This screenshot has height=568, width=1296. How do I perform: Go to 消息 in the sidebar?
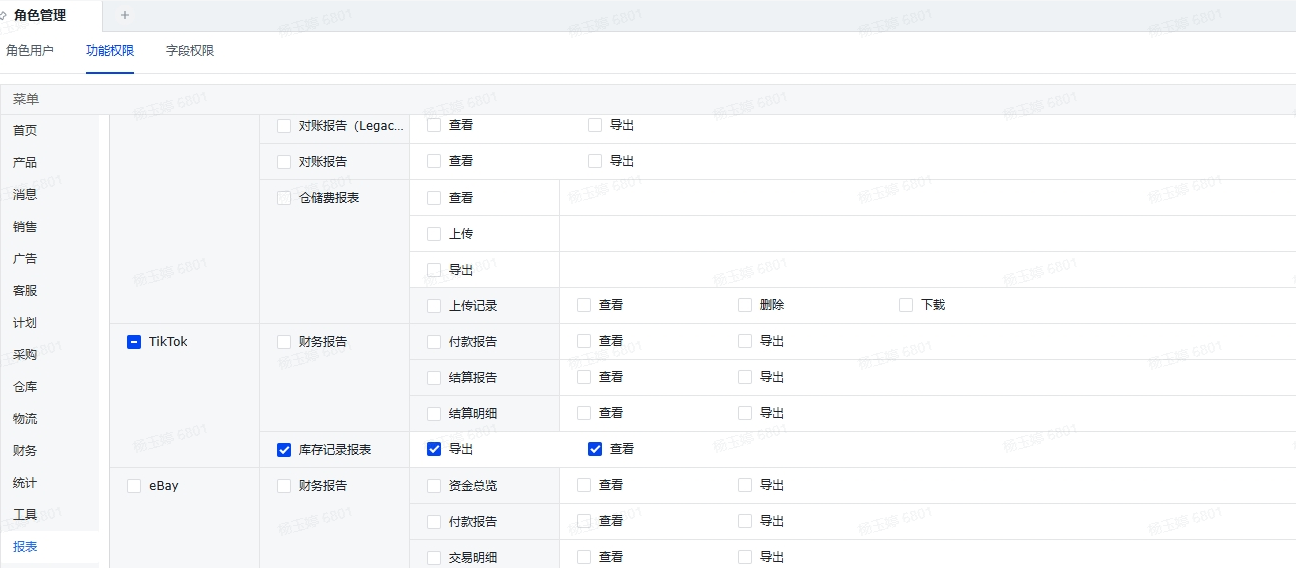[25, 195]
